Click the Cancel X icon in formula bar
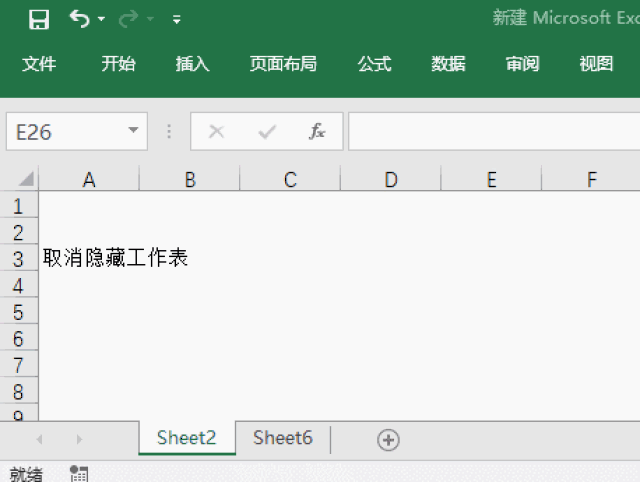Viewport: 640px width, 482px height. [216, 131]
